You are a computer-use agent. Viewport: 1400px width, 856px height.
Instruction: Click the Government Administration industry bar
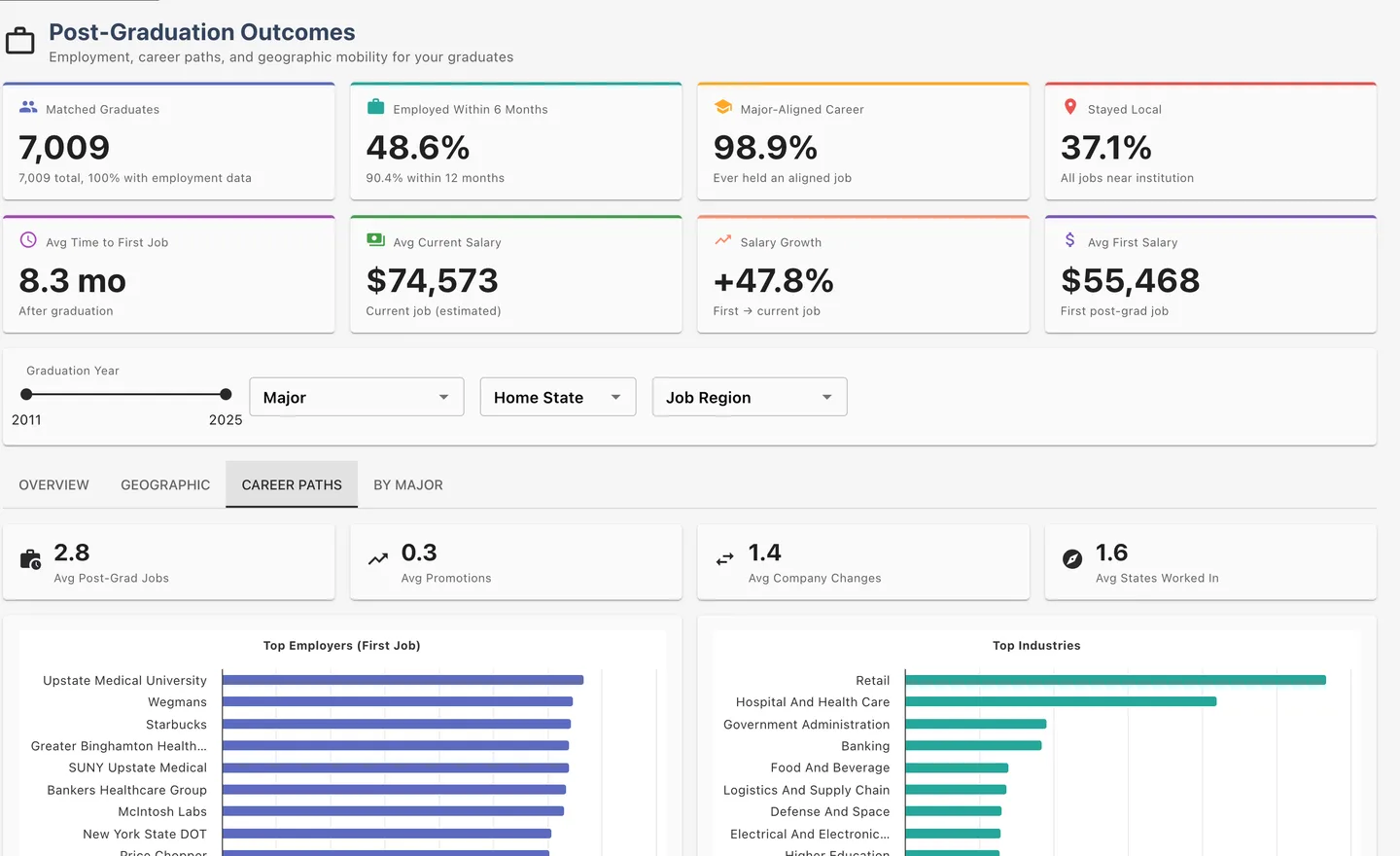975,724
